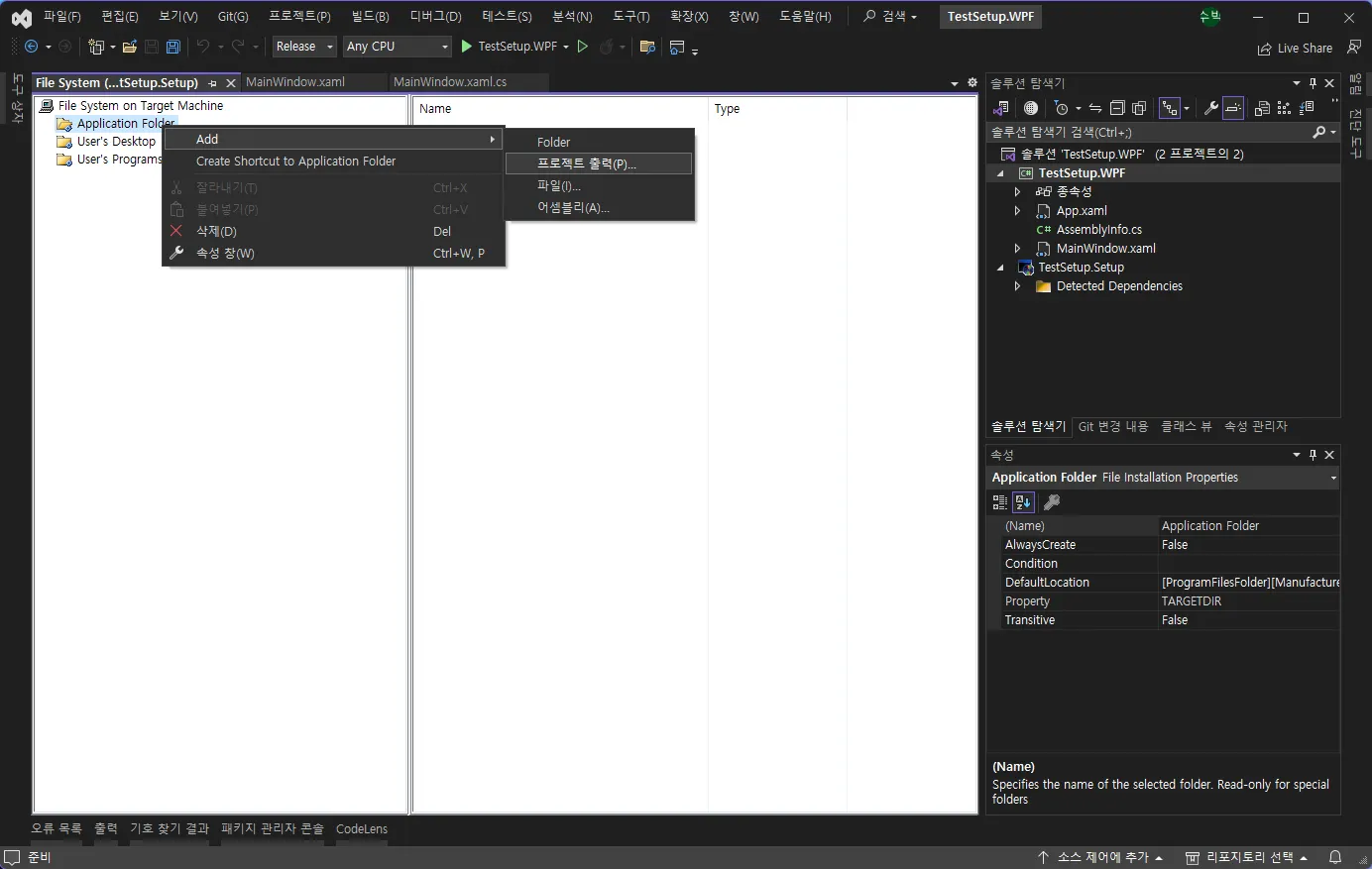Expand the 종속성 node in Solution Explorer

[x=1017, y=192]
